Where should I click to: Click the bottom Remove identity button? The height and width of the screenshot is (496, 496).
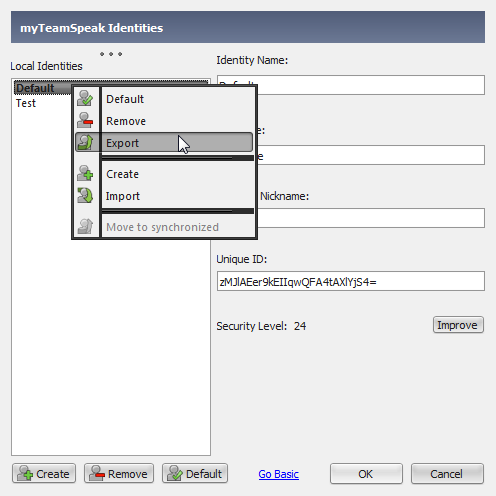(119, 473)
